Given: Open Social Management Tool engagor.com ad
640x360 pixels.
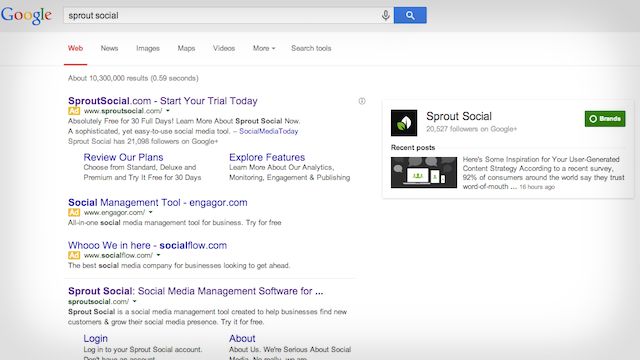Looking at the screenshot, I should [158, 202].
